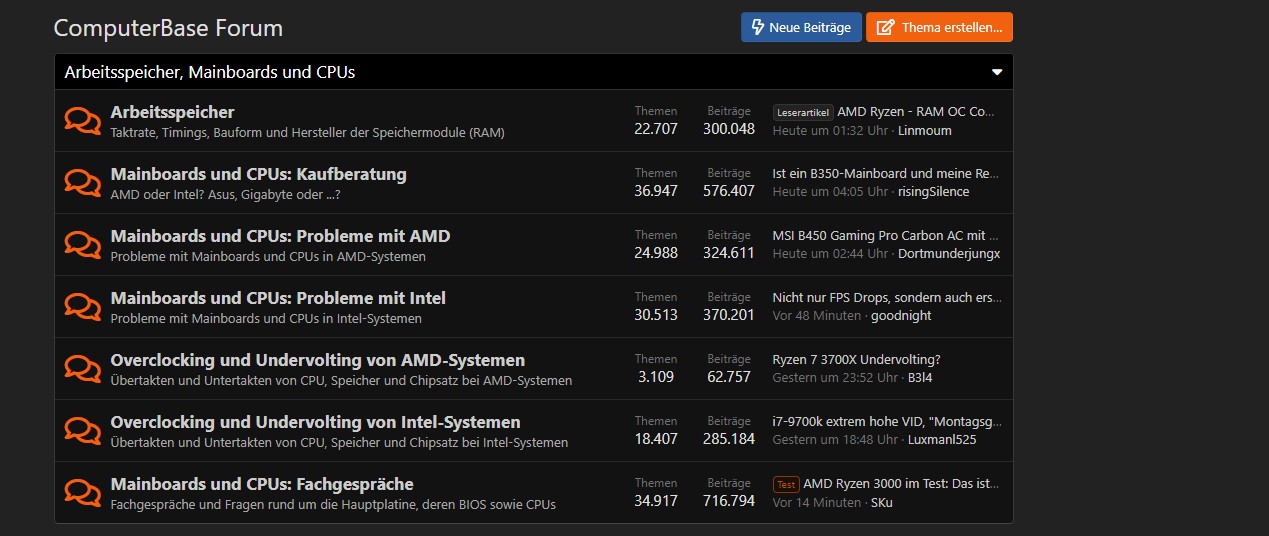Click the Beiträge count 300.048

729,129
